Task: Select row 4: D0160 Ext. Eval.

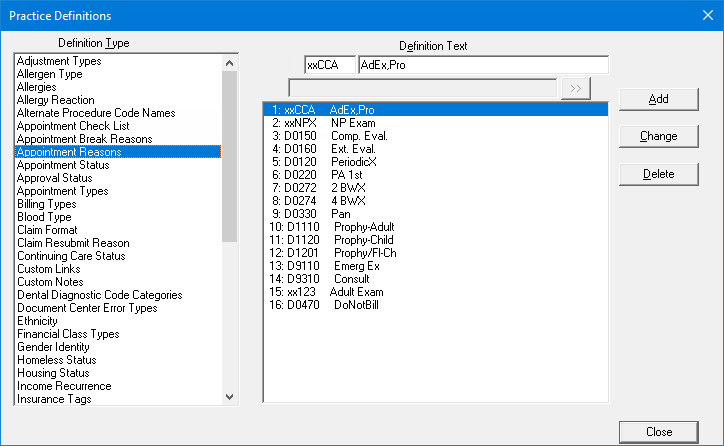Action: [436, 149]
